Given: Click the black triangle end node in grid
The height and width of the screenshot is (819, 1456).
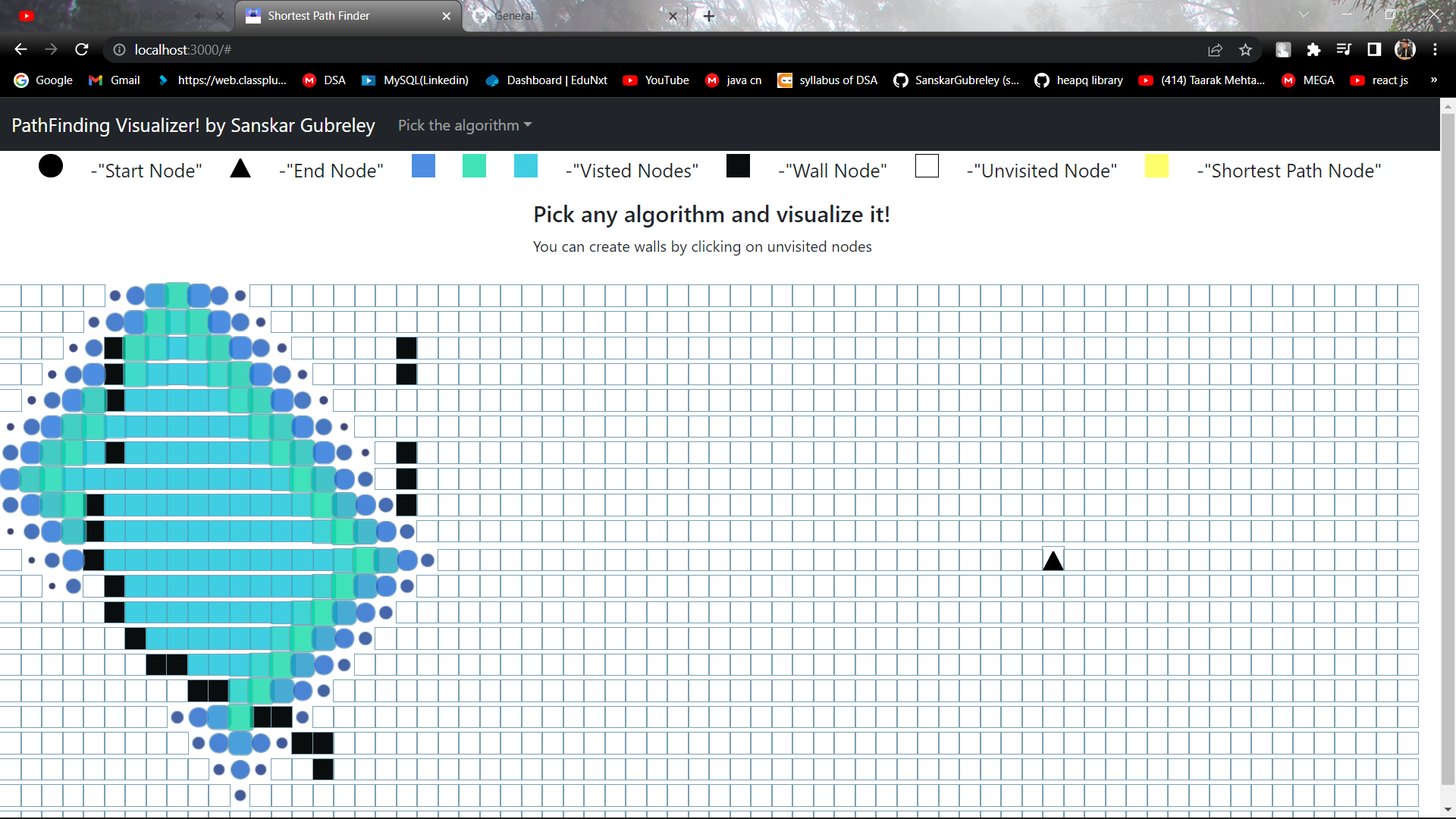Looking at the screenshot, I should [x=1053, y=560].
